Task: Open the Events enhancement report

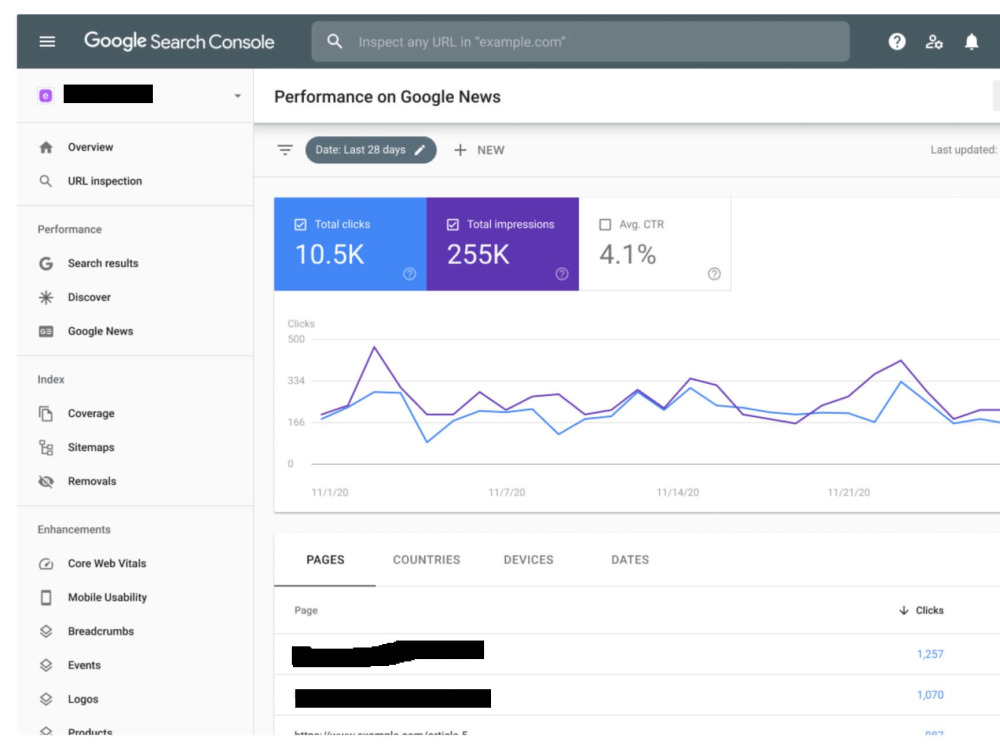Action: click(x=84, y=665)
